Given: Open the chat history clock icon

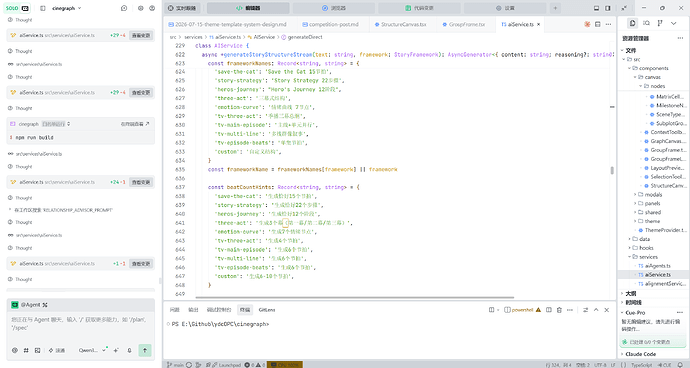Looking at the screenshot, I should pyautogui.click(x=124, y=8).
